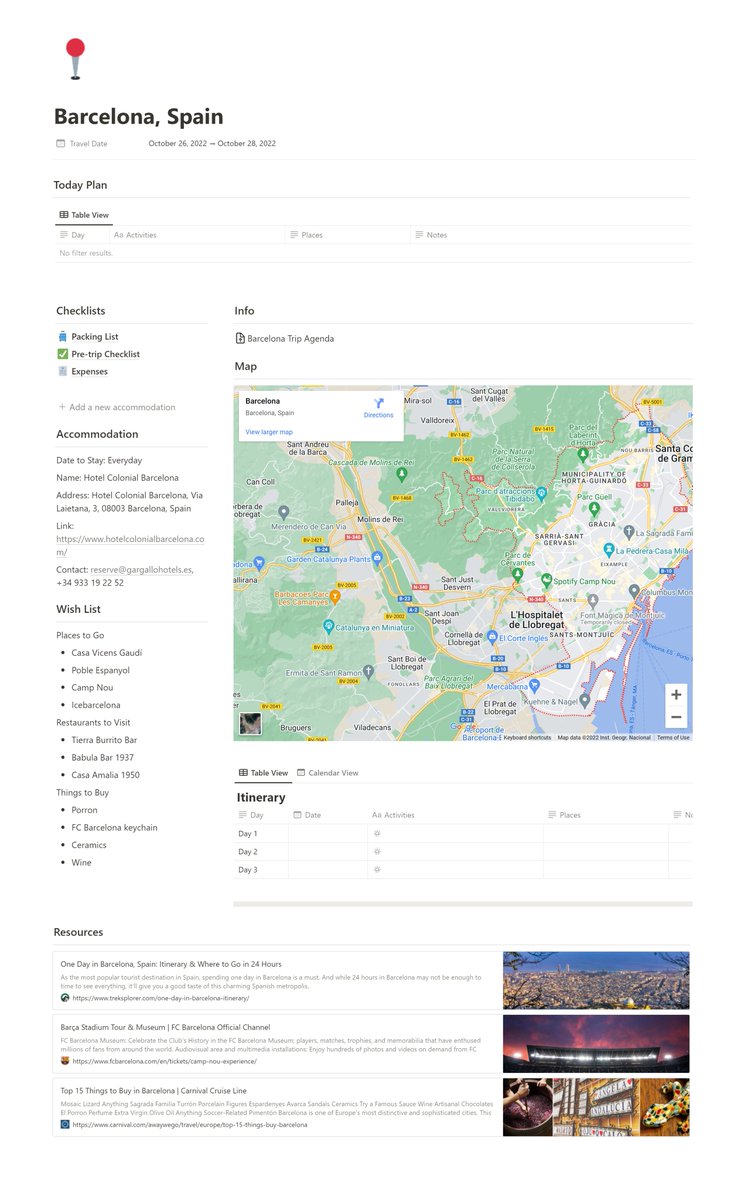748x1200 pixels.
Task: Click Tierra Burrito Bar list item
Action: [104, 740]
